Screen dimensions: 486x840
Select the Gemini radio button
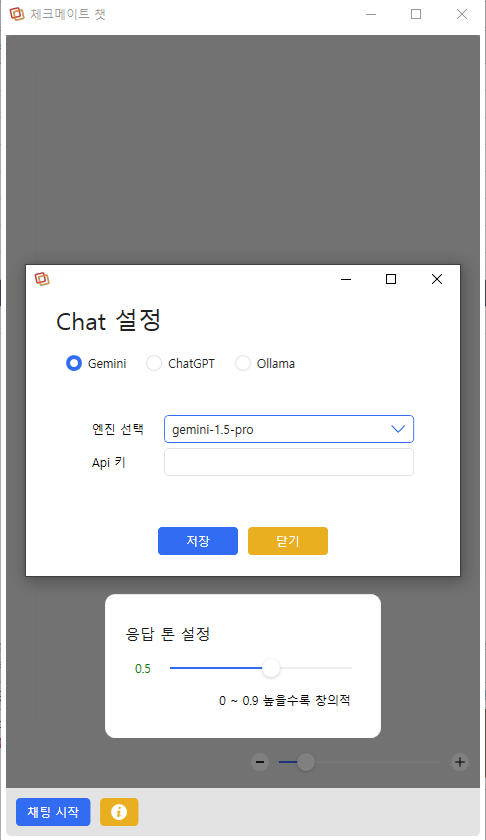click(74, 363)
